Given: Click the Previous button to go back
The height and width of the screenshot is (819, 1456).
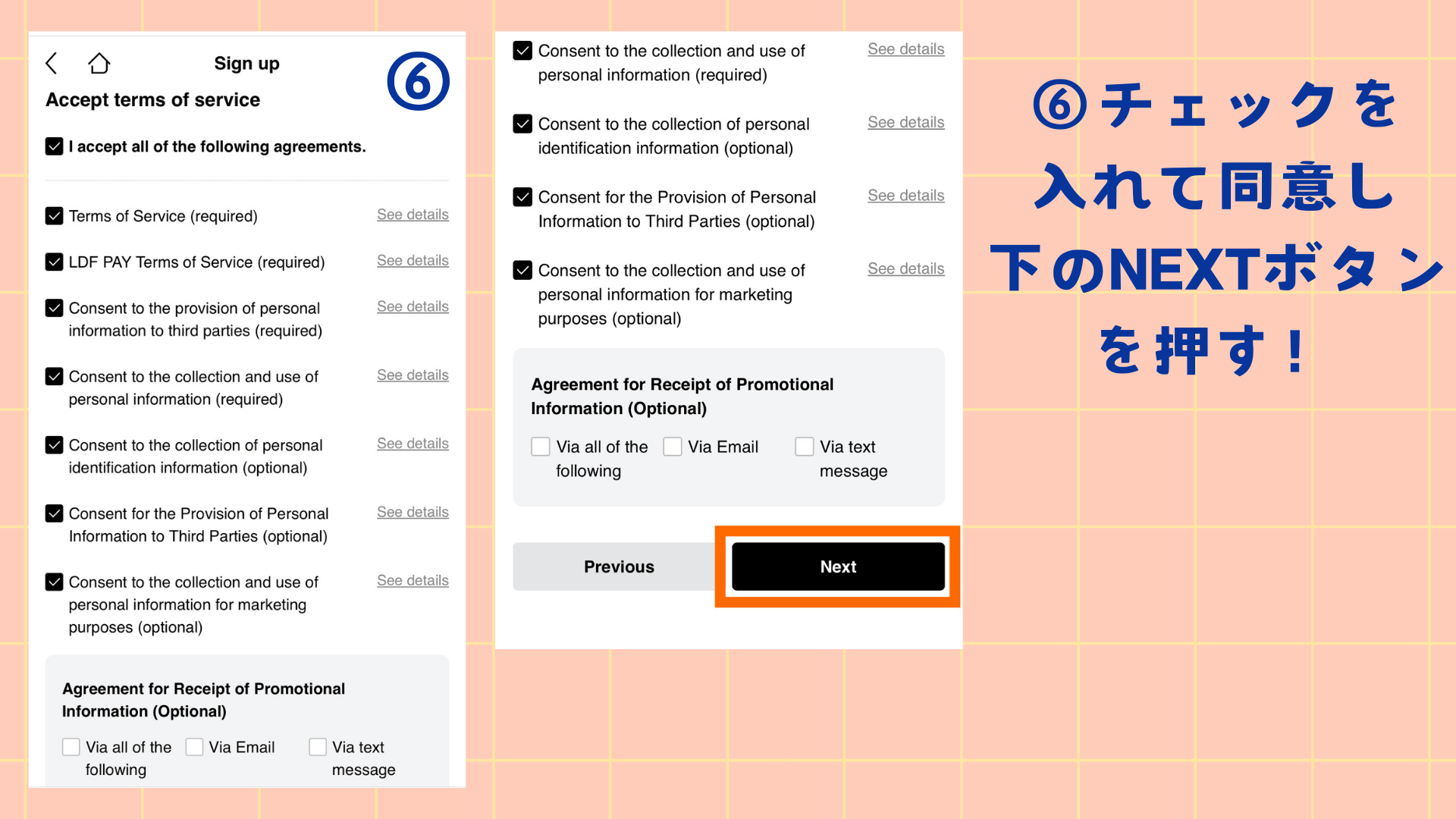Looking at the screenshot, I should pyautogui.click(x=619, y=567).
